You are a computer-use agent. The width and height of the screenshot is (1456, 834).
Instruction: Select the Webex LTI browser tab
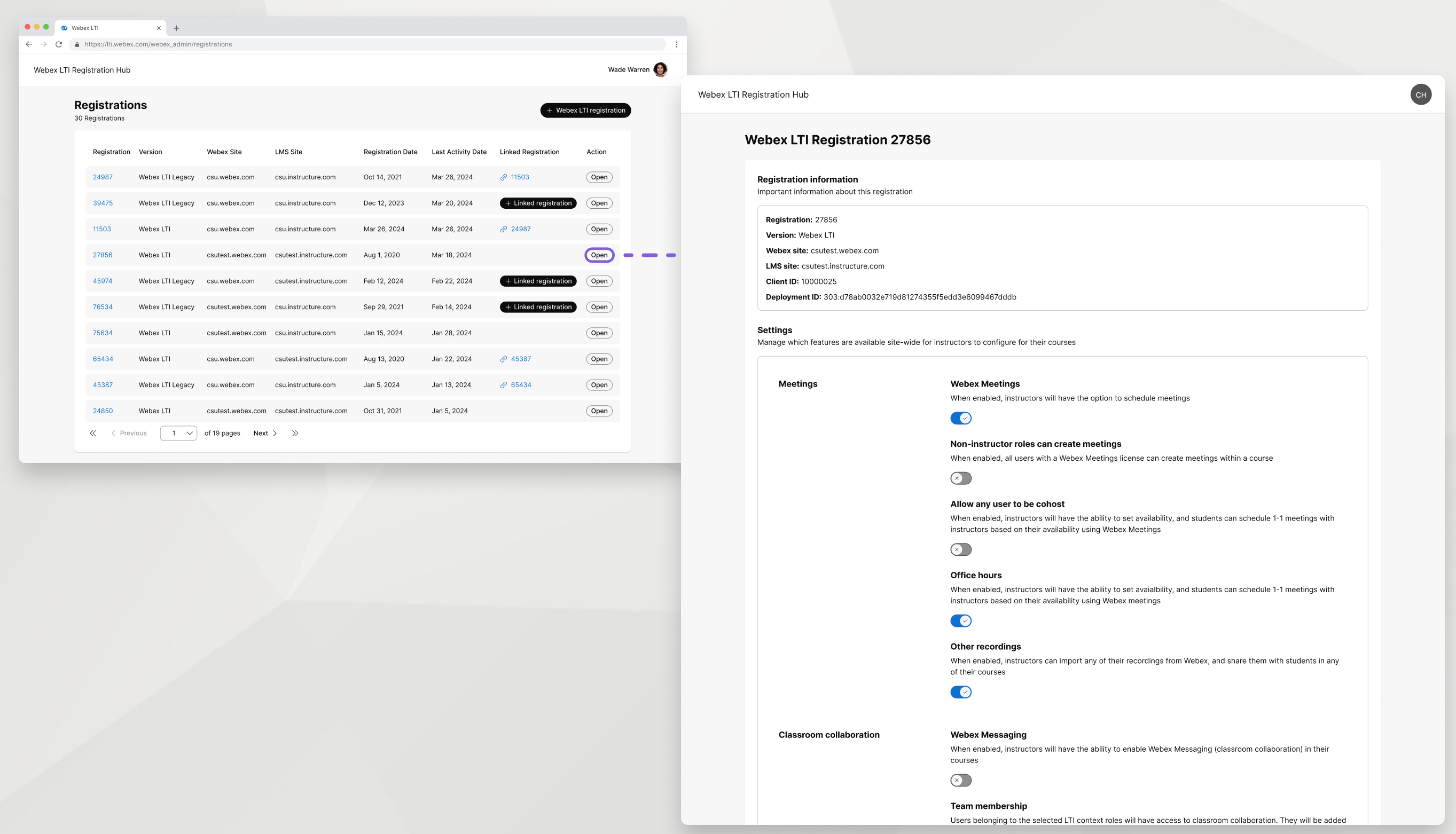pyautogui.click(x=110, y=28)
